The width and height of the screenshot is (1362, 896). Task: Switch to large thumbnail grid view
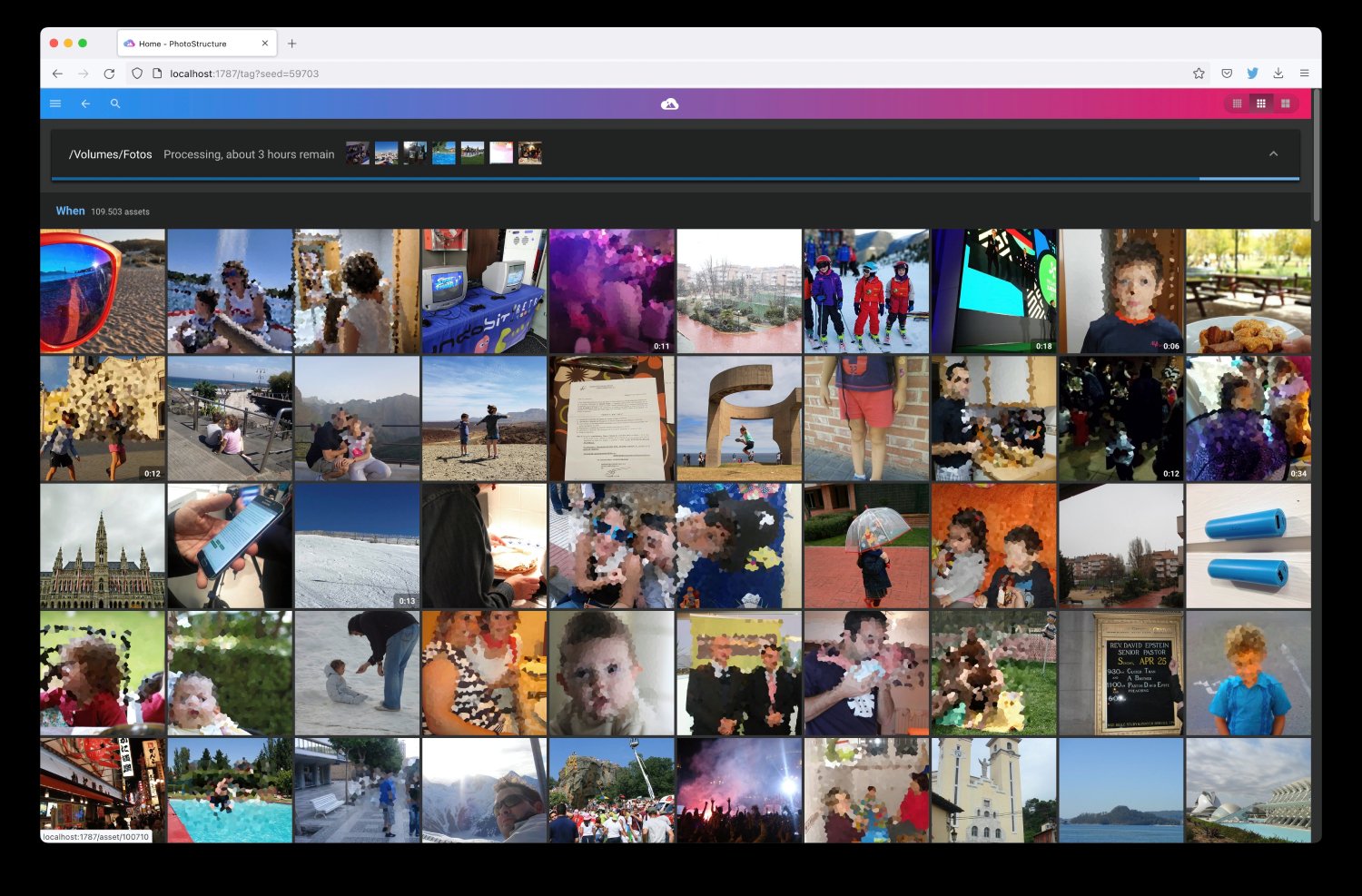click(x=1286, y=103)
